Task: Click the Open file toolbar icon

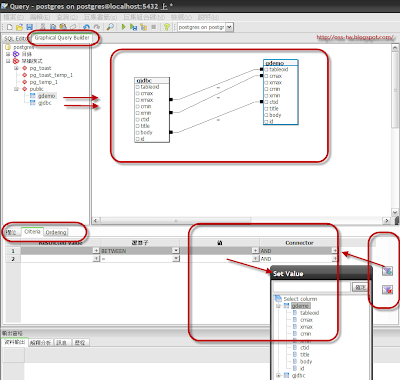Action: (x=19, y=27)
